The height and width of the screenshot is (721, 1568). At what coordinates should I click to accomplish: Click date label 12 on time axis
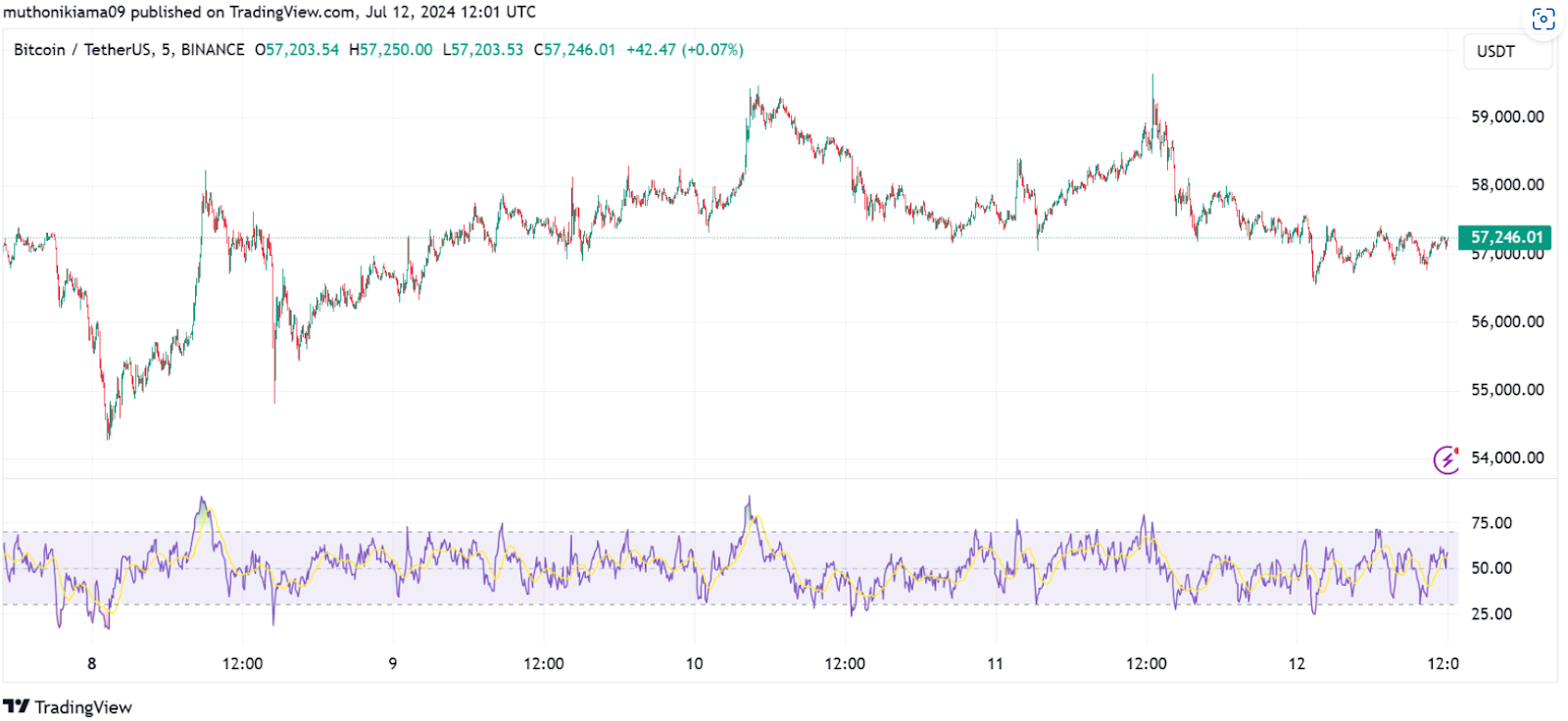tap(1297, 663)
